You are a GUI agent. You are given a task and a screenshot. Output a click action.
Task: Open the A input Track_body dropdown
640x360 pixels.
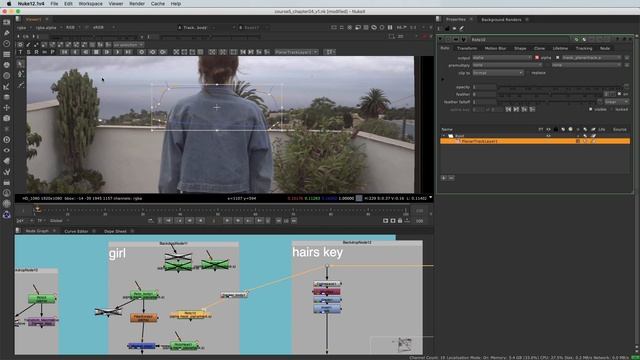coord(206,27)
